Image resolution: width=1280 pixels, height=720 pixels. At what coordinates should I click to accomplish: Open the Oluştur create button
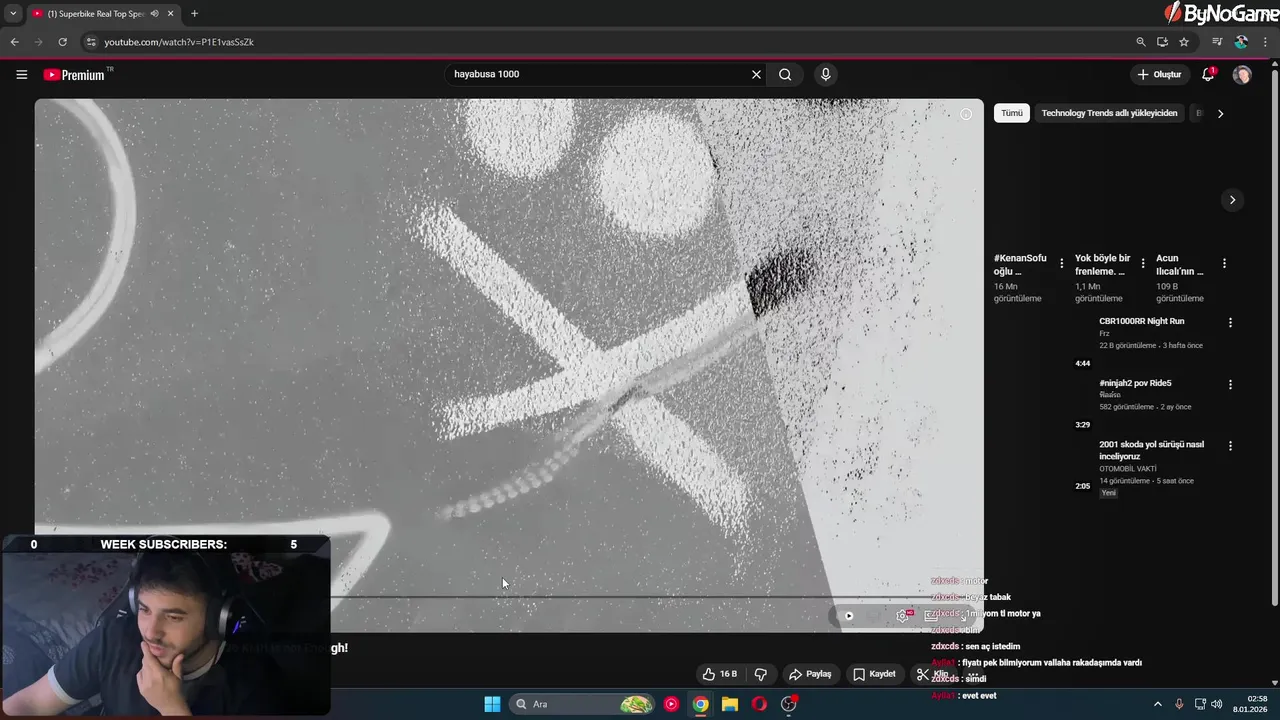1159,74
